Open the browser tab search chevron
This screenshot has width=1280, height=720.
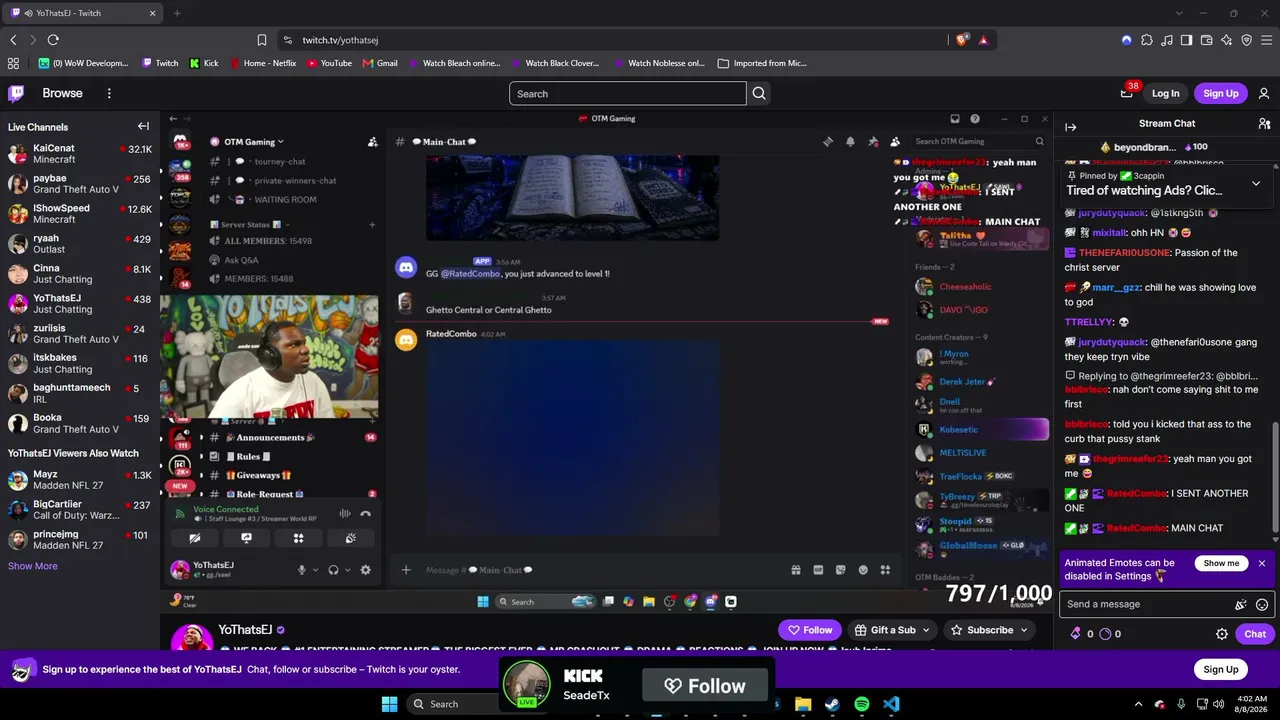1179,13
